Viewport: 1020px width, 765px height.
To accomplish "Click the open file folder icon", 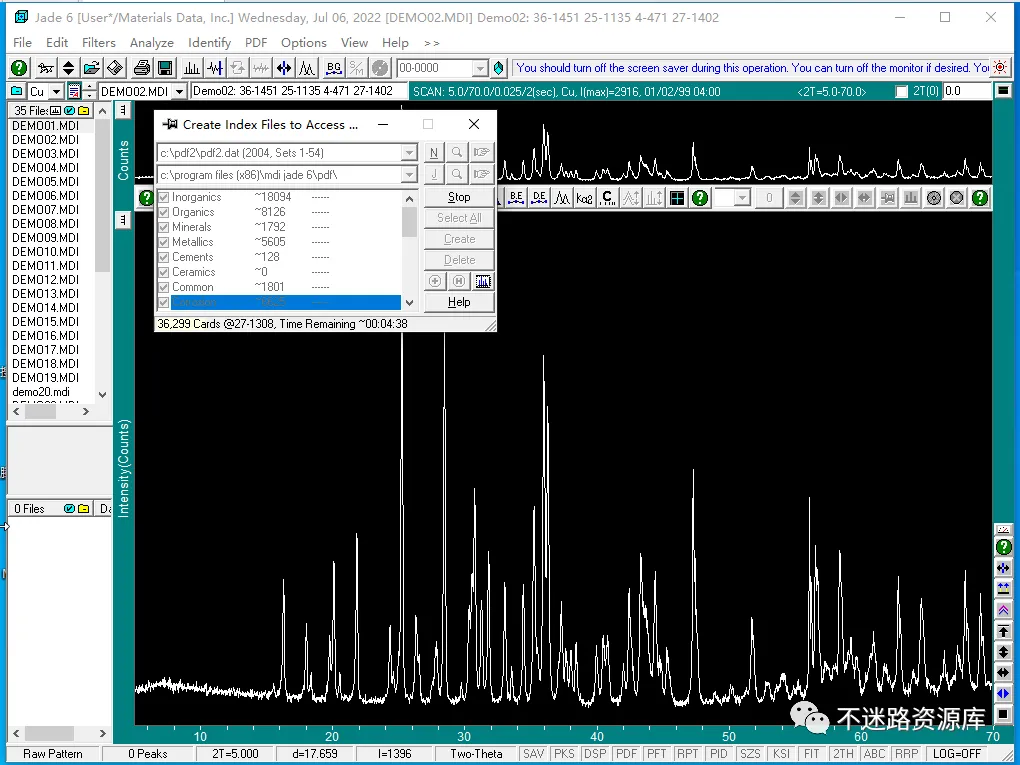I will click(92, 68).
